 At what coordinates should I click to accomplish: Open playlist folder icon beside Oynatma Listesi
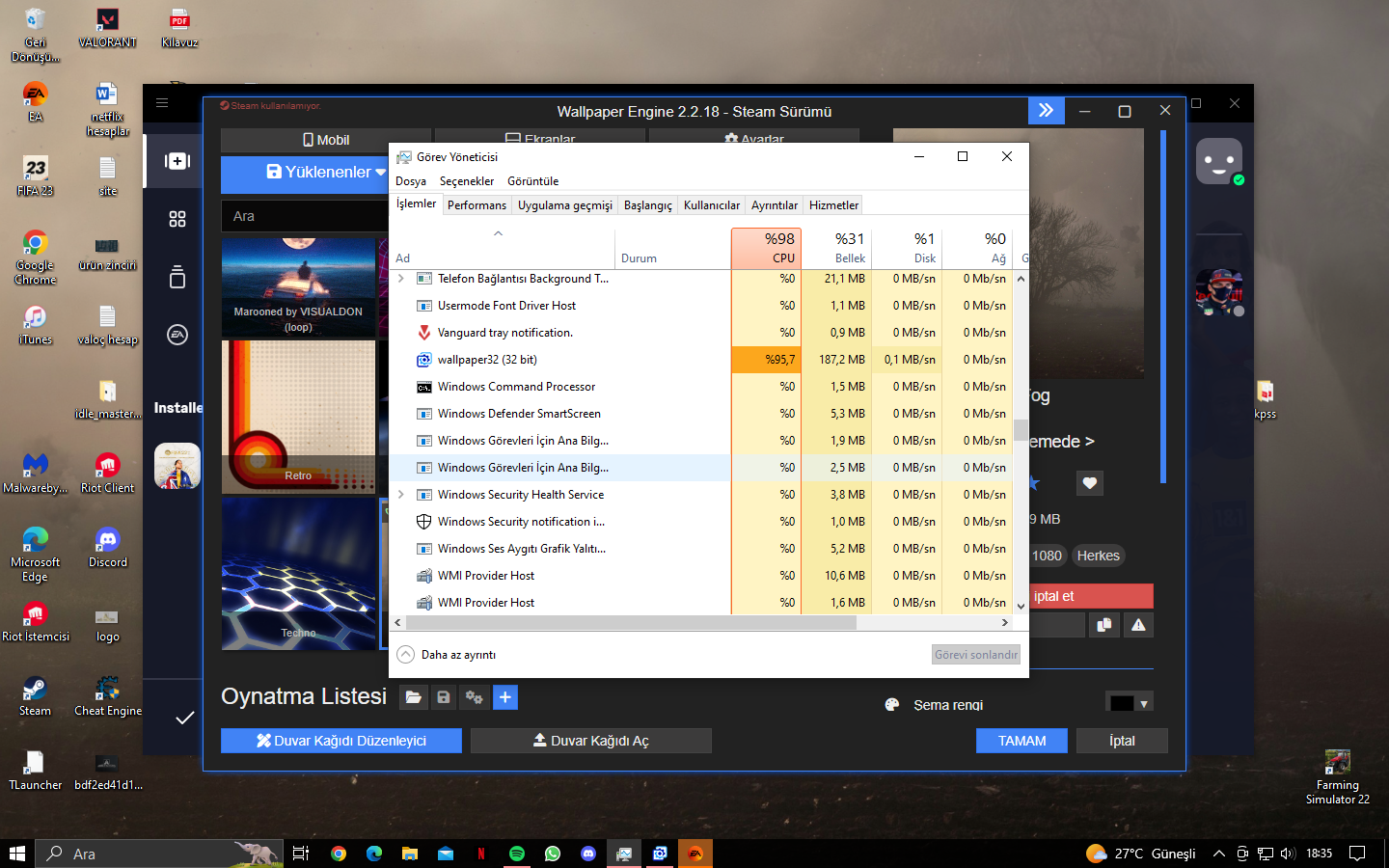pos(413,697)
